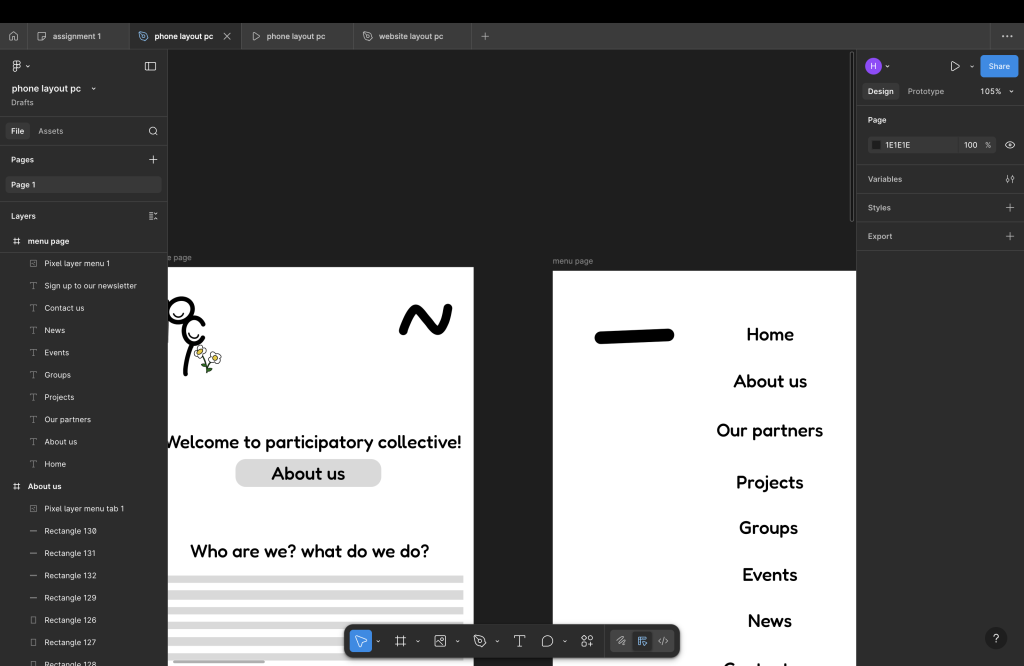Open the Variables settings icon
This screenshot has height=666, width=1024.
[1009, 179]
